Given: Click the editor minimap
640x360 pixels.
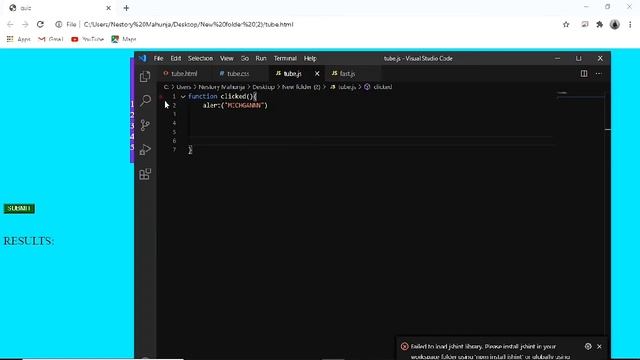Looking at the screenshot, I should click(580, 95).
